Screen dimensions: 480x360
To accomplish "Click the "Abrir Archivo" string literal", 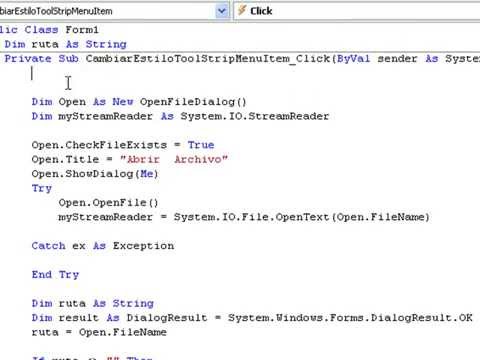I will click(174, 159).
